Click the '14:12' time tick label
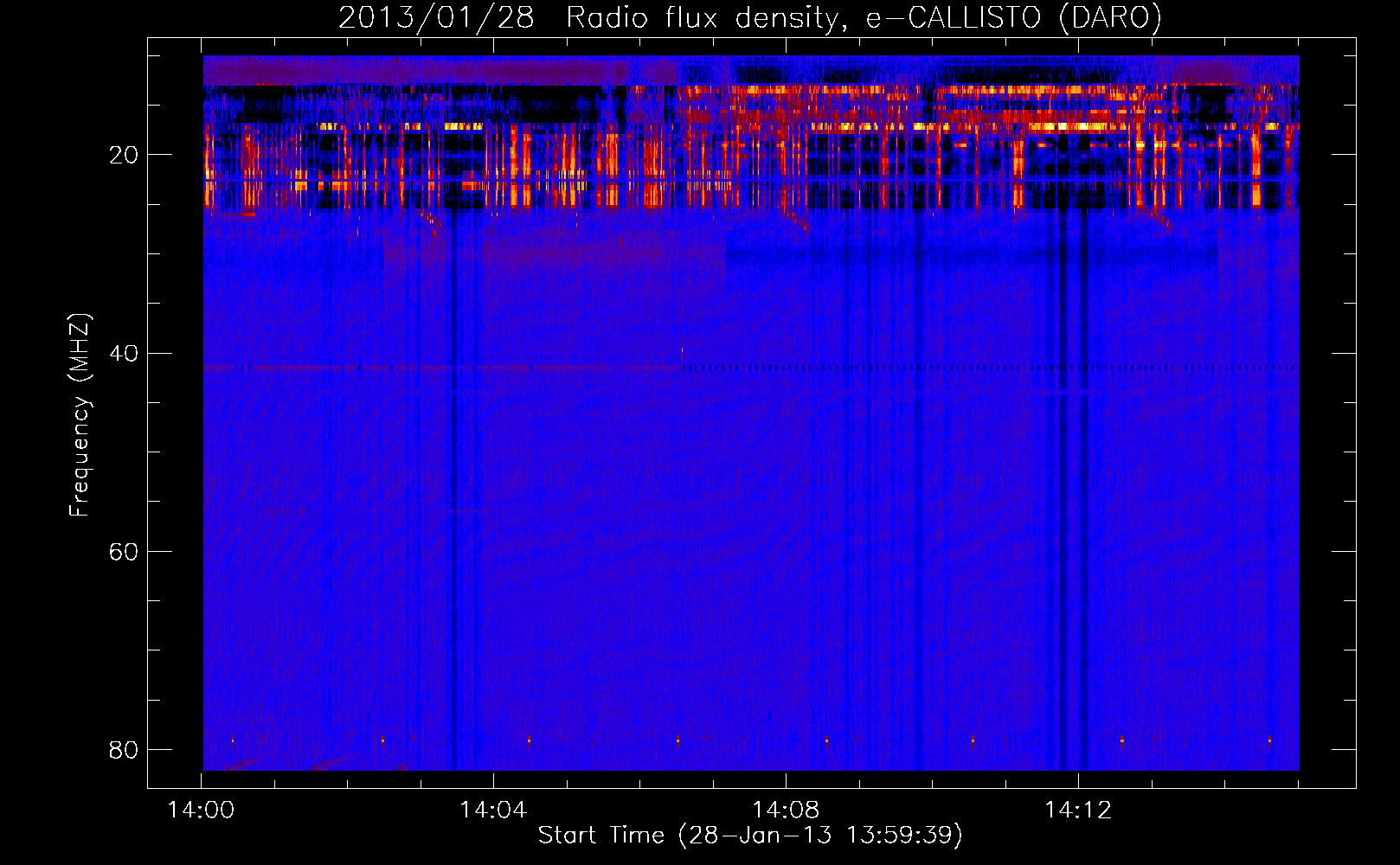This screenshot has height=865, width=1400. [1078, 811]
